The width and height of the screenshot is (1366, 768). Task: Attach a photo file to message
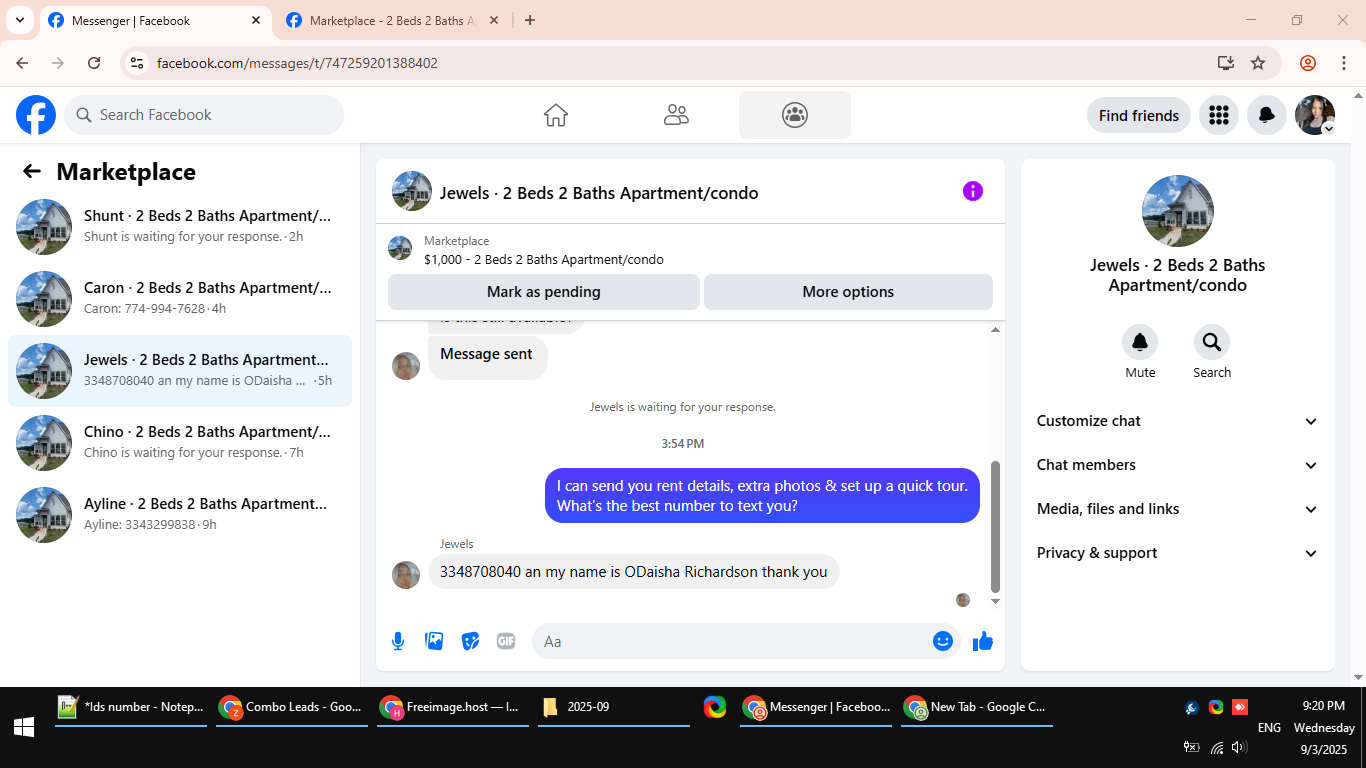pos(434,641)
